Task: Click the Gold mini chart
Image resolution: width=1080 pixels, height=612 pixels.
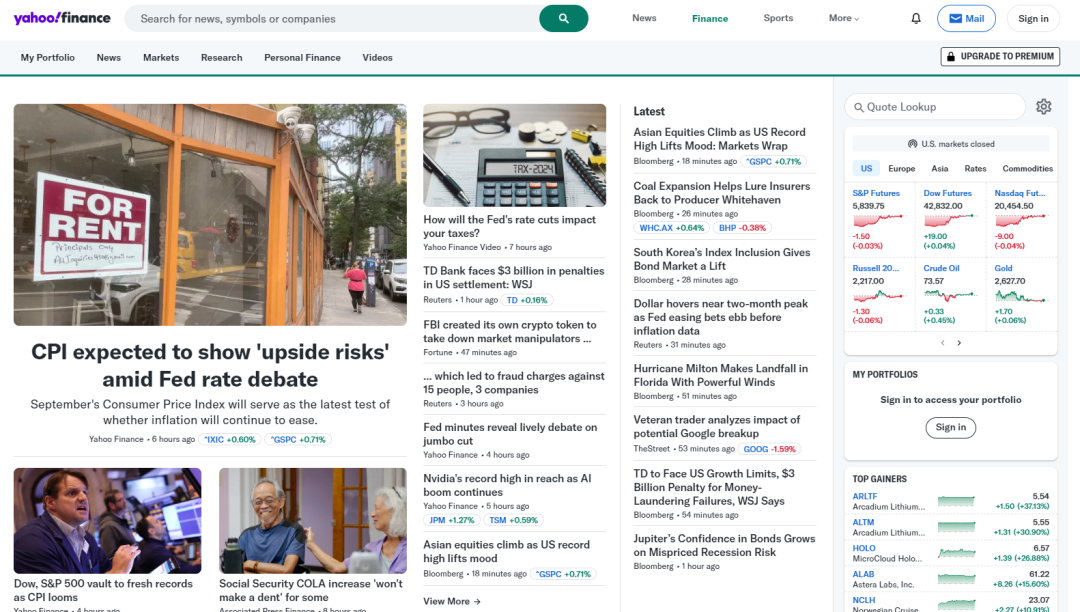Action: [x=1021, y=295]
